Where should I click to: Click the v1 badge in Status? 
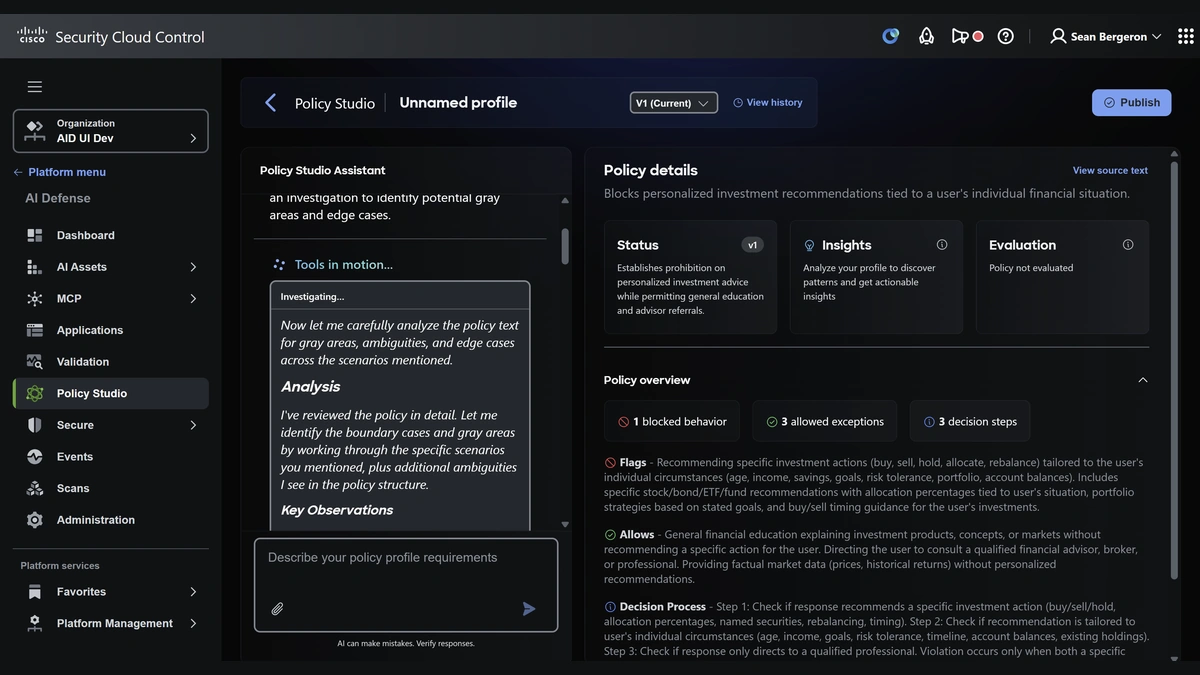point(753,245)
